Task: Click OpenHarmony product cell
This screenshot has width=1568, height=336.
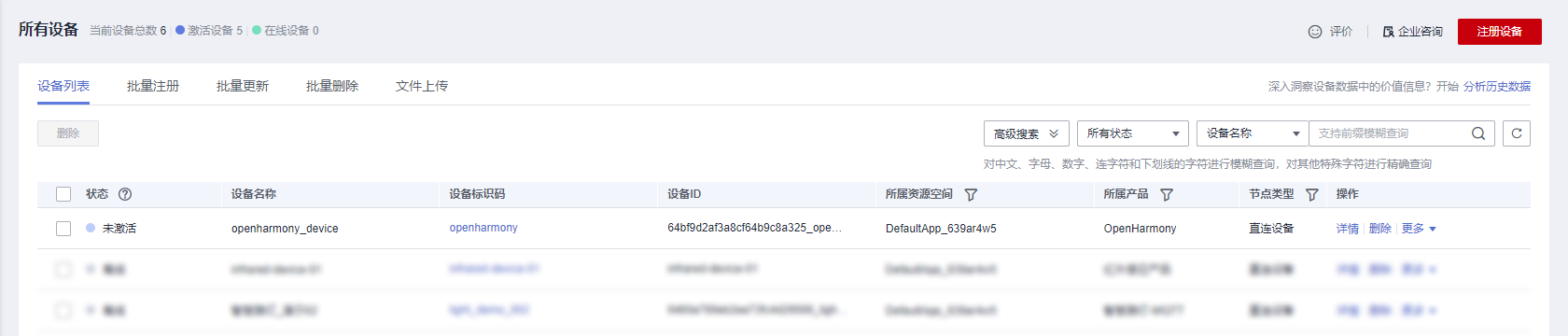Action: tap(1140, 229)
